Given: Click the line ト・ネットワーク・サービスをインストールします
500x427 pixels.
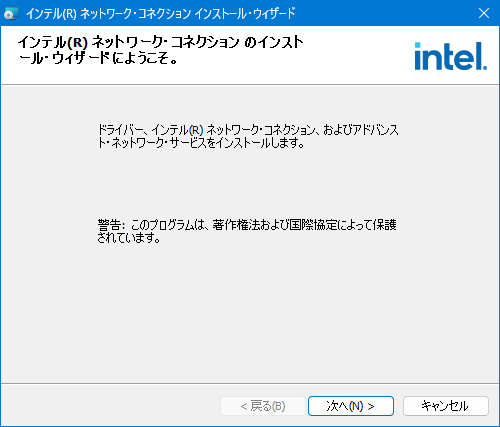Looking at the screenshot, I should [x=201, y=143].
